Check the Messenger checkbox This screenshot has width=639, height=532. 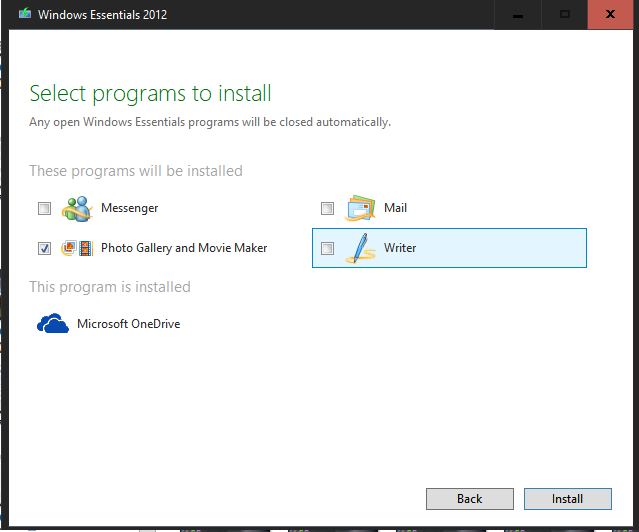click(44, 208)
